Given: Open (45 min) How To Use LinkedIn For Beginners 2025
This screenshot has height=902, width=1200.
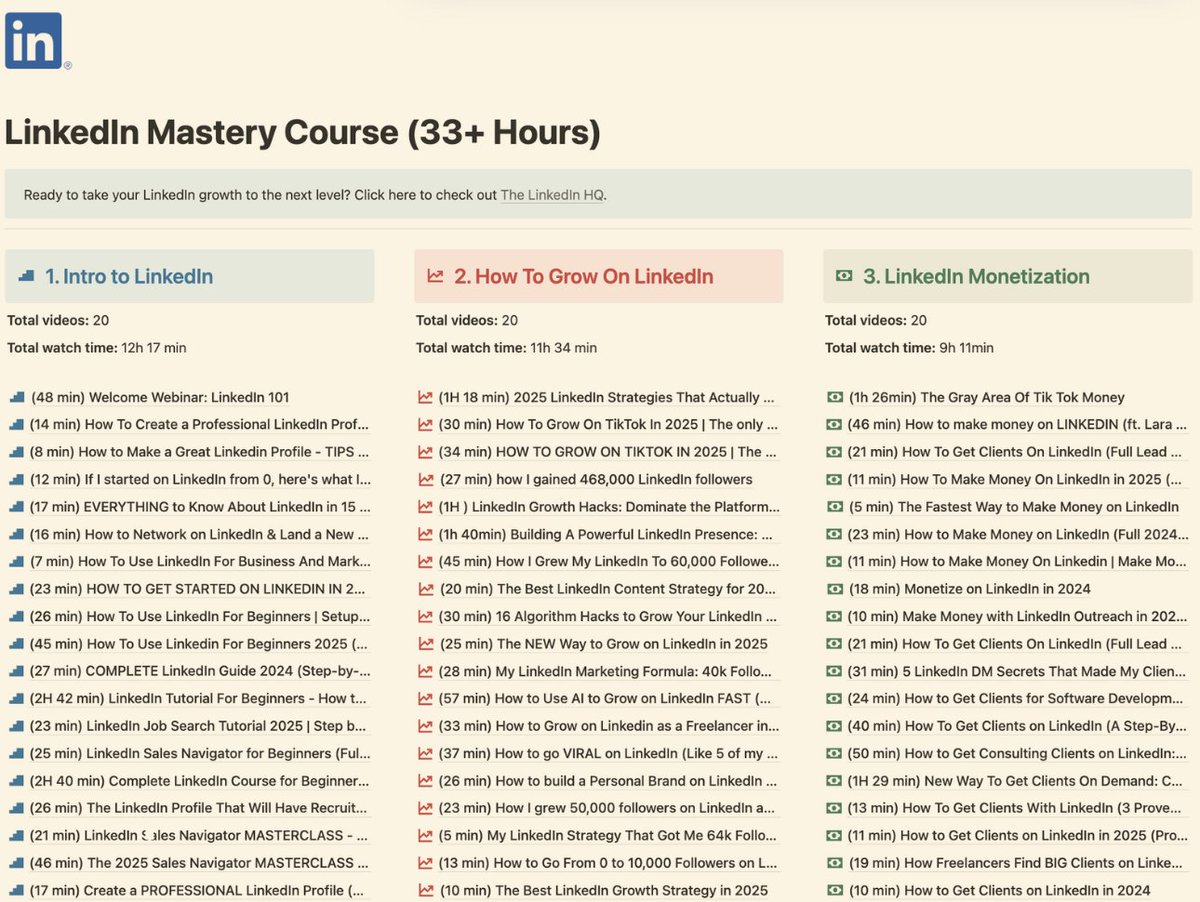Looking at the screenshot, I should 198,644.
